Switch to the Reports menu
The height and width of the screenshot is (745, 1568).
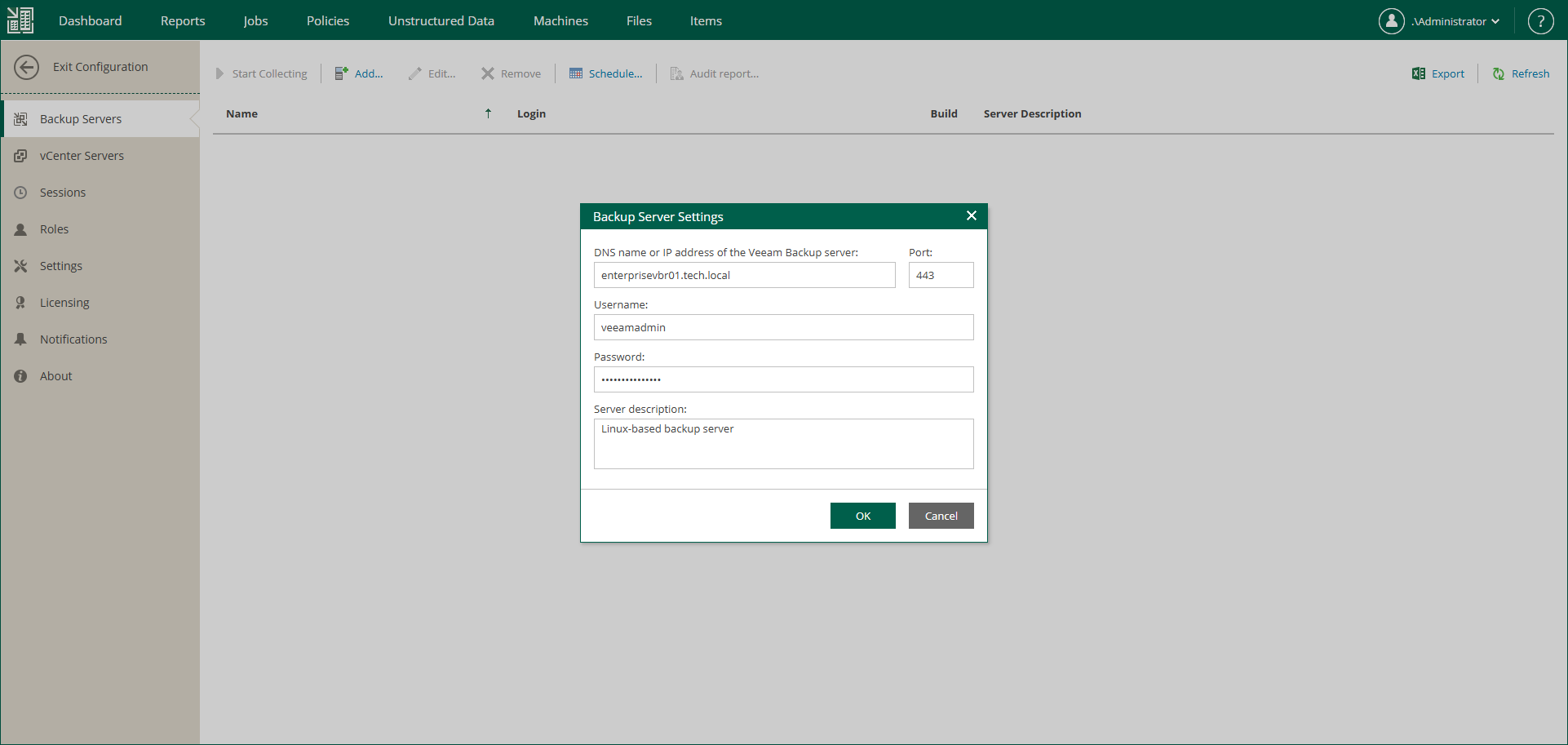(x=183, y=20)
